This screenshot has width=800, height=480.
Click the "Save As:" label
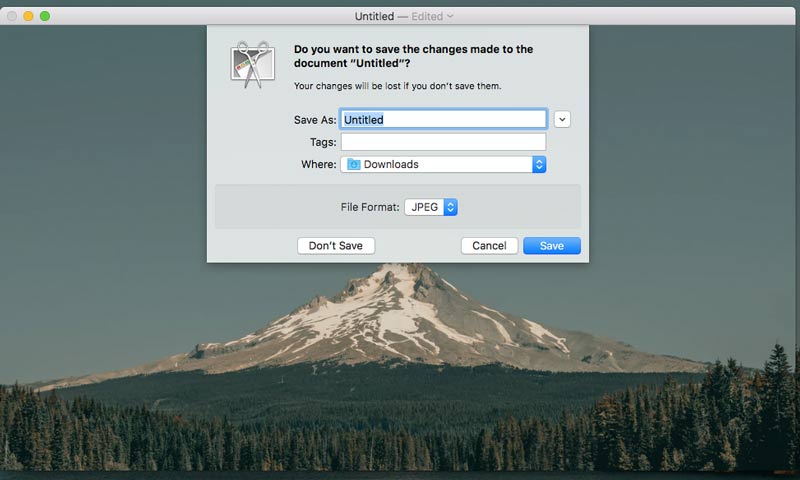pyautogui.click(x=315, y=120)
